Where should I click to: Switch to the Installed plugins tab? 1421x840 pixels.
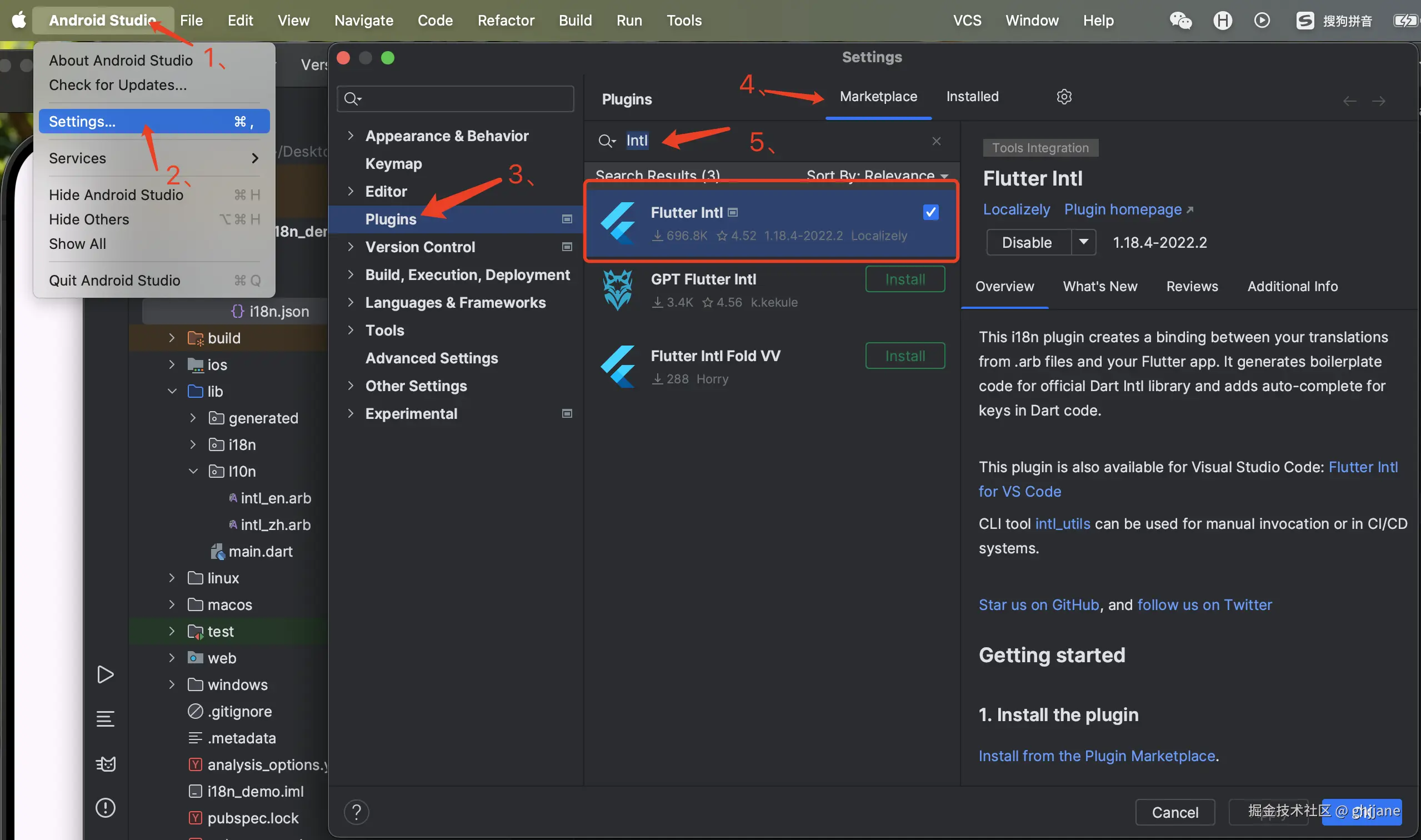coord(972,97)
